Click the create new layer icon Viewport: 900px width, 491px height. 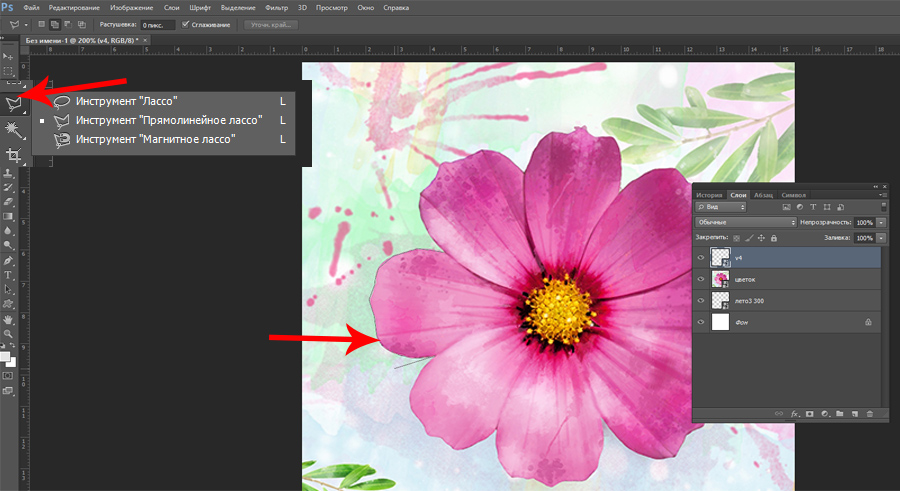(855, 413)
